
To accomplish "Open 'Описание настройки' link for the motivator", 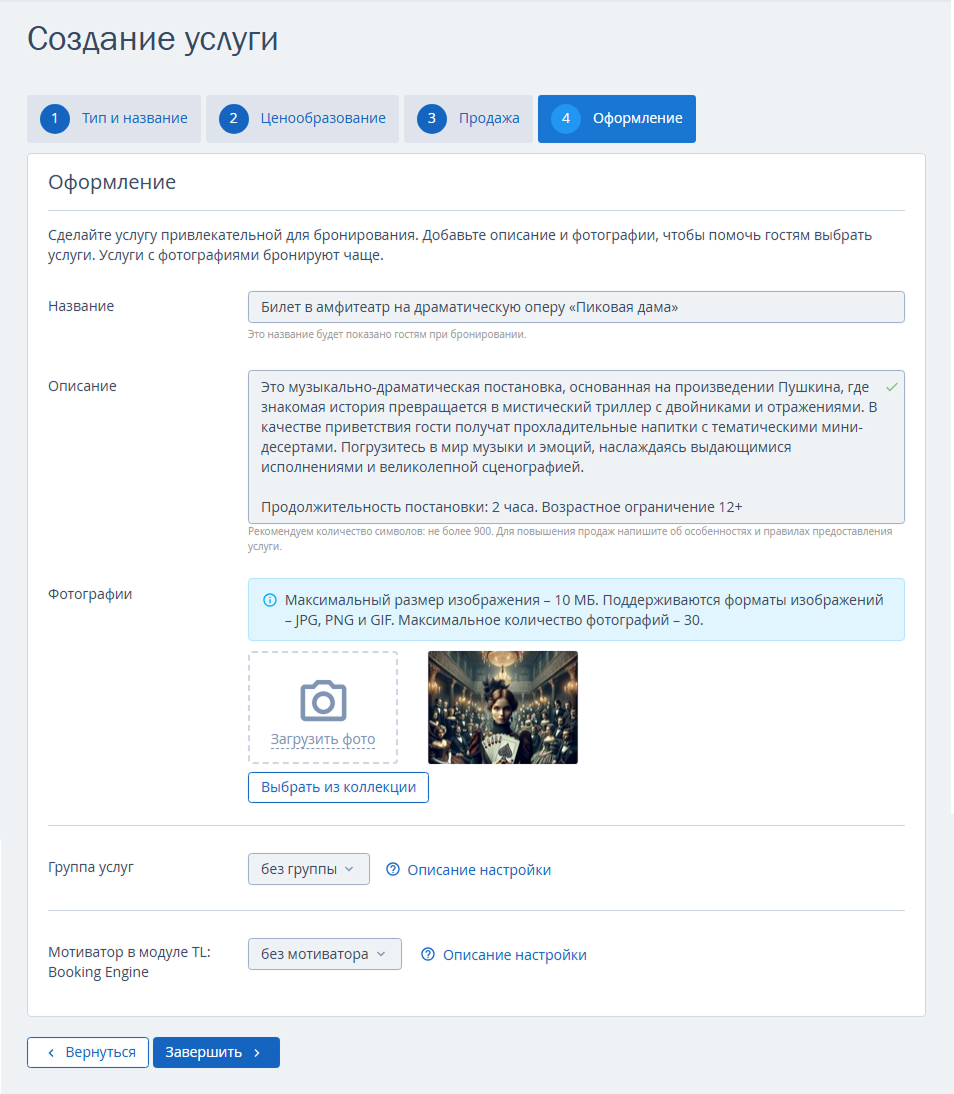I will pos(515,955).
